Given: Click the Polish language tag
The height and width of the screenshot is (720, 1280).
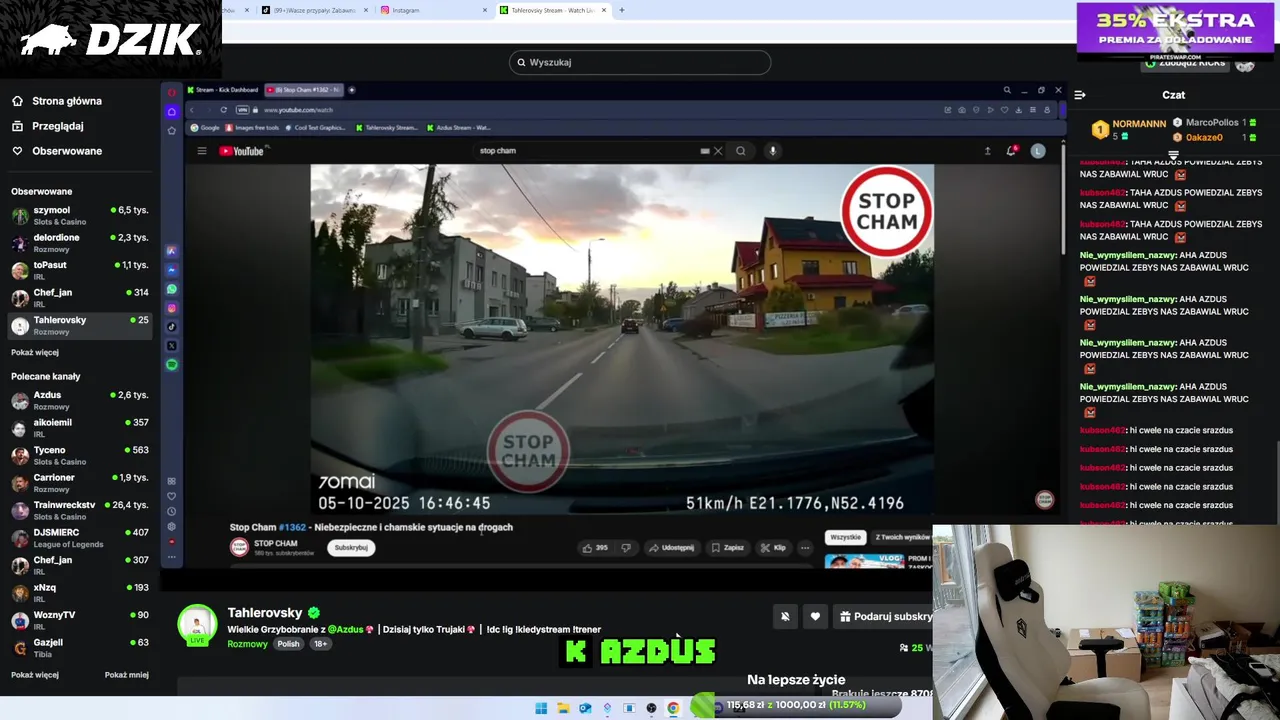Looking at the screenshot, I should tap(289, 644).
